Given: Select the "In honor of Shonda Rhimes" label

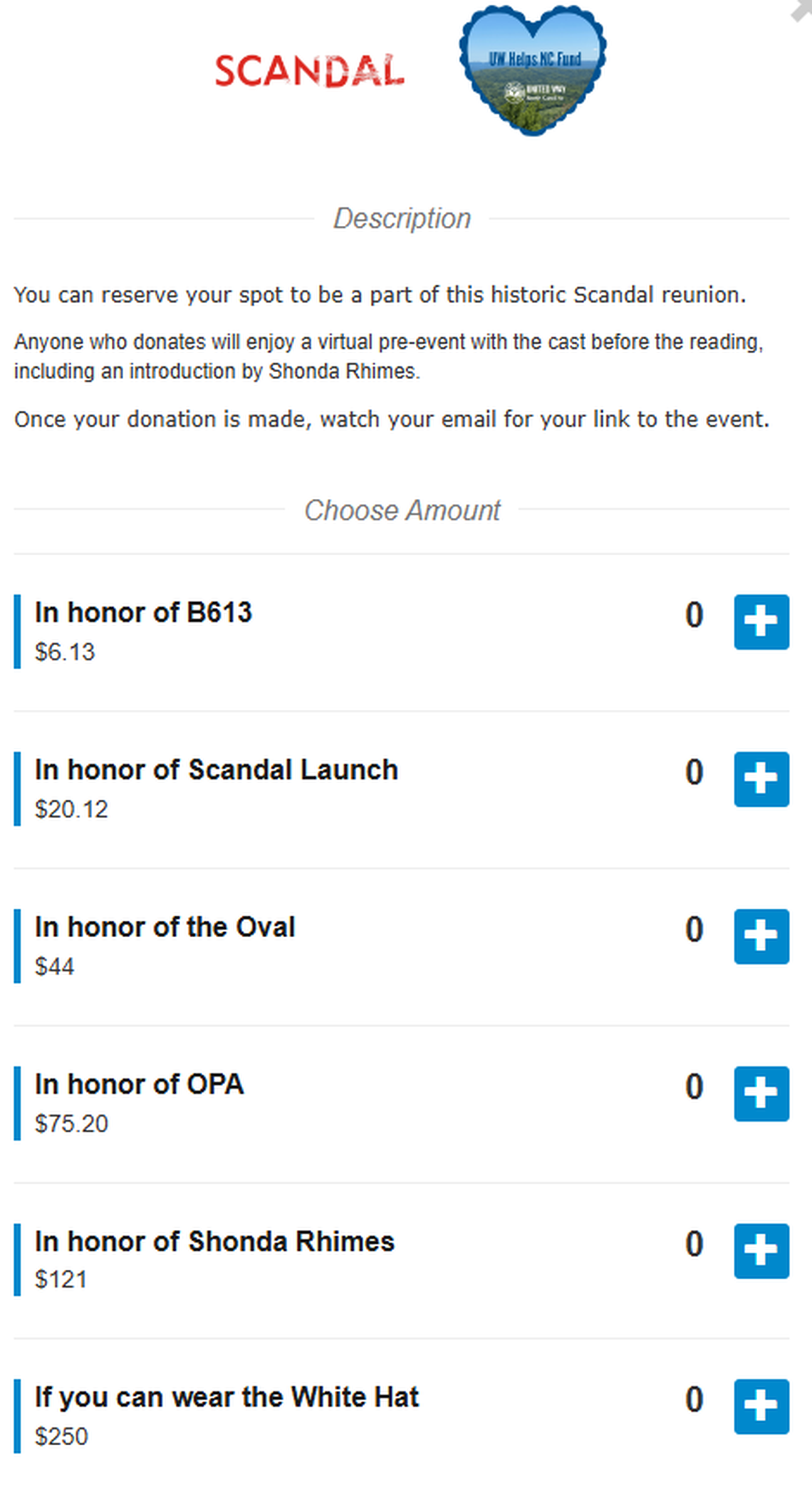Looking at the screenshot, I should (214, 1241).
